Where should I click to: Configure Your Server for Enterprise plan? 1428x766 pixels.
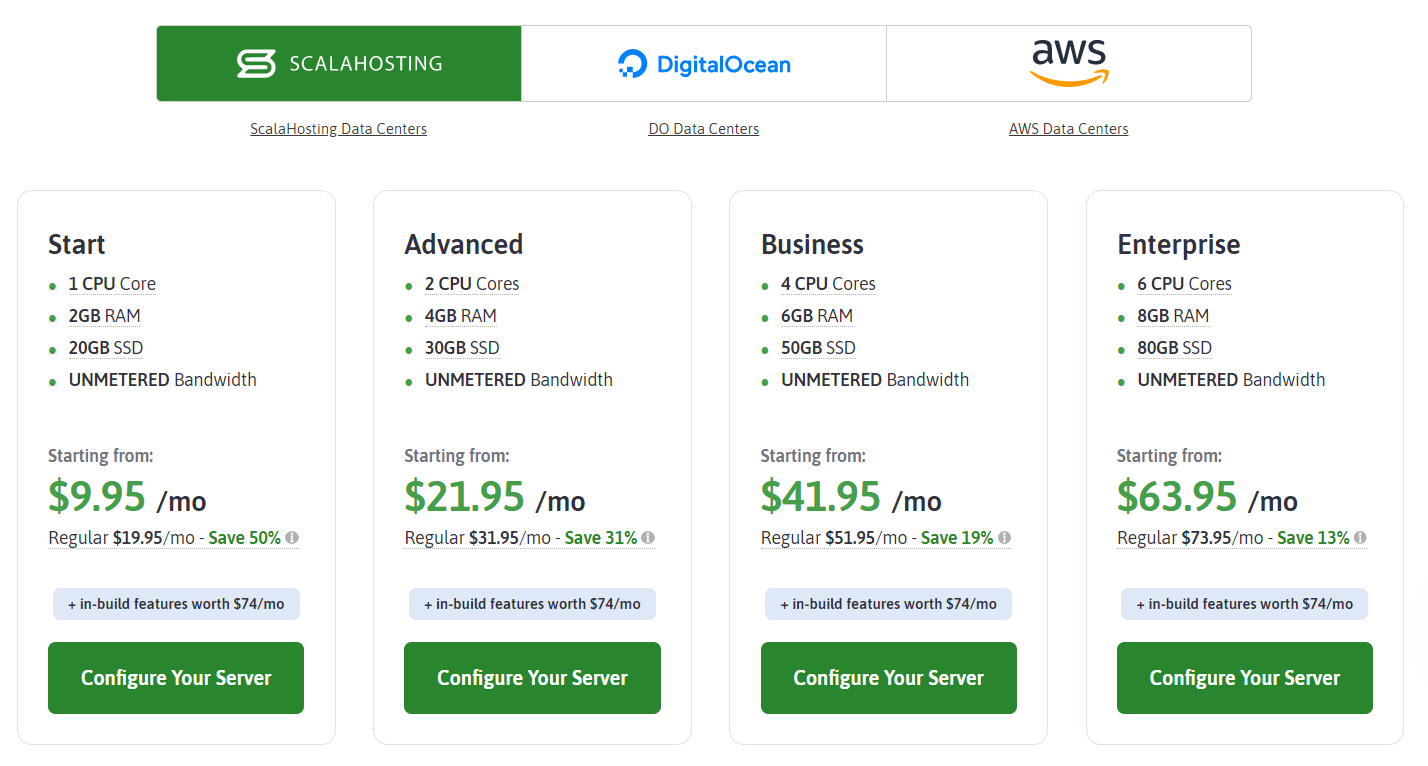pos(1244,678)
